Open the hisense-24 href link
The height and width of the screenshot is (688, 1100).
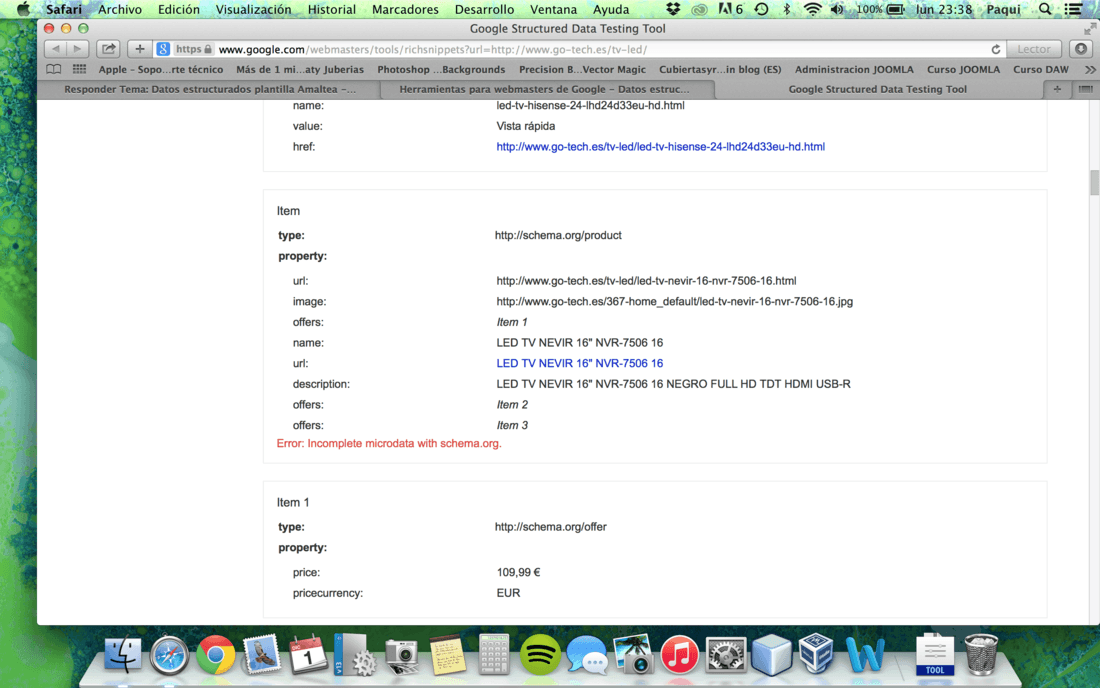click(x=660, y=147)
